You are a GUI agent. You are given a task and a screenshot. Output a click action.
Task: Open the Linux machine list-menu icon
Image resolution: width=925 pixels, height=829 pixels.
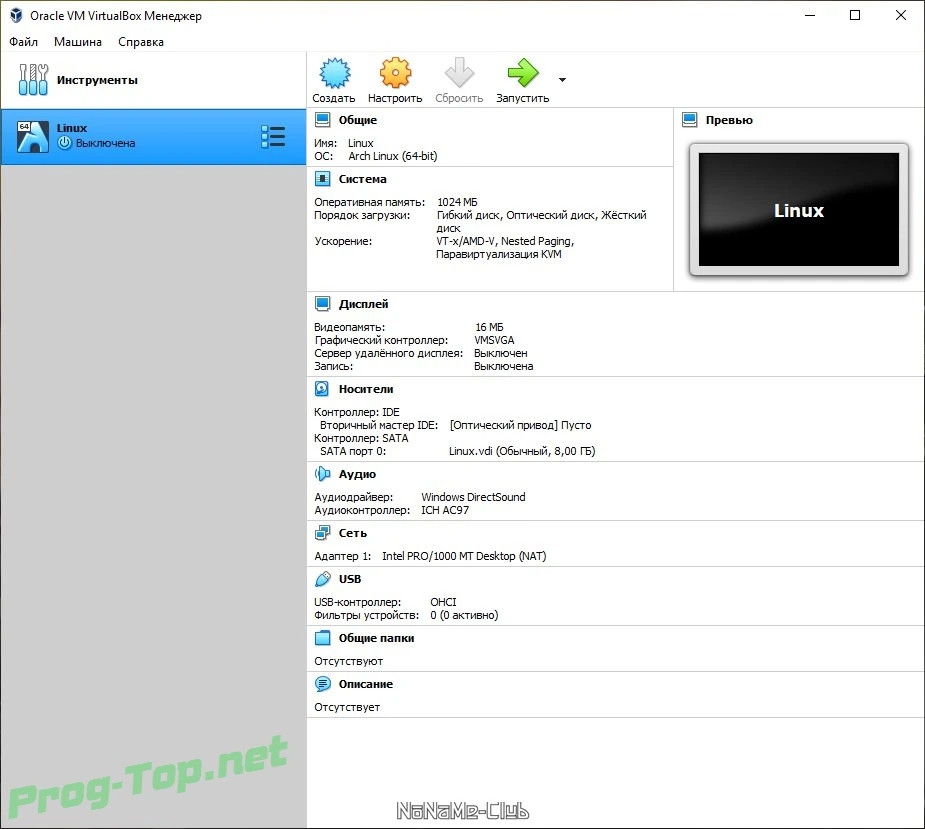pos(273,136)
